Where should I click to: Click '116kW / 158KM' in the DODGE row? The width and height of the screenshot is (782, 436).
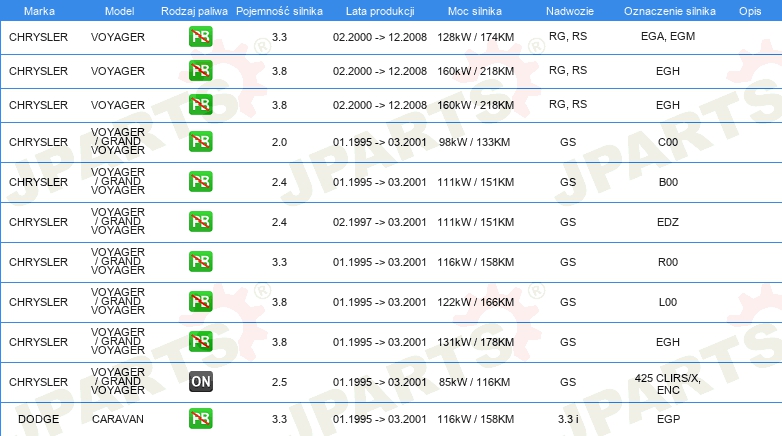coord(475,419)
